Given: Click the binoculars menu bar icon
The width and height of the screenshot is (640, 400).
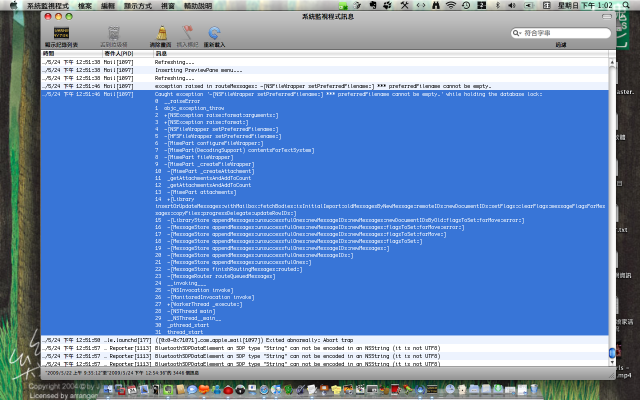Looking at the screenshot, I should [436, 5].
